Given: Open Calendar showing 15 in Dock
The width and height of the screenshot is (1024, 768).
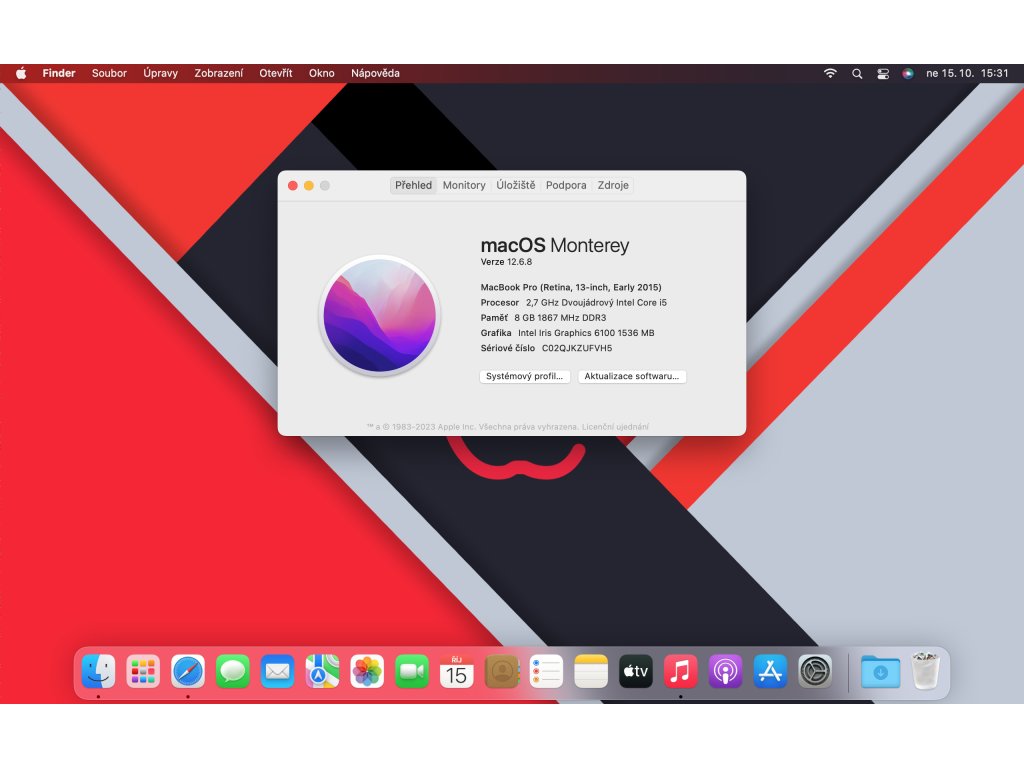Looking at the screenshot, I should coord(456,671).
